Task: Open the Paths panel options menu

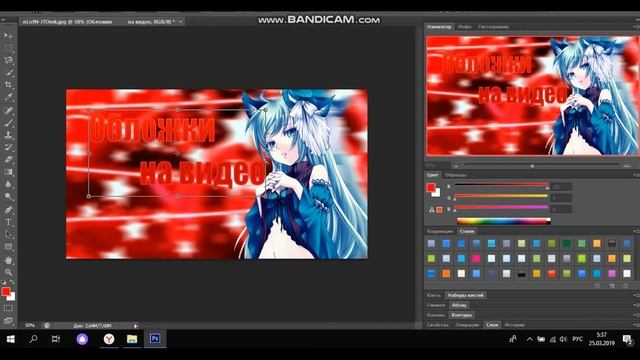Action: [636, 315]
